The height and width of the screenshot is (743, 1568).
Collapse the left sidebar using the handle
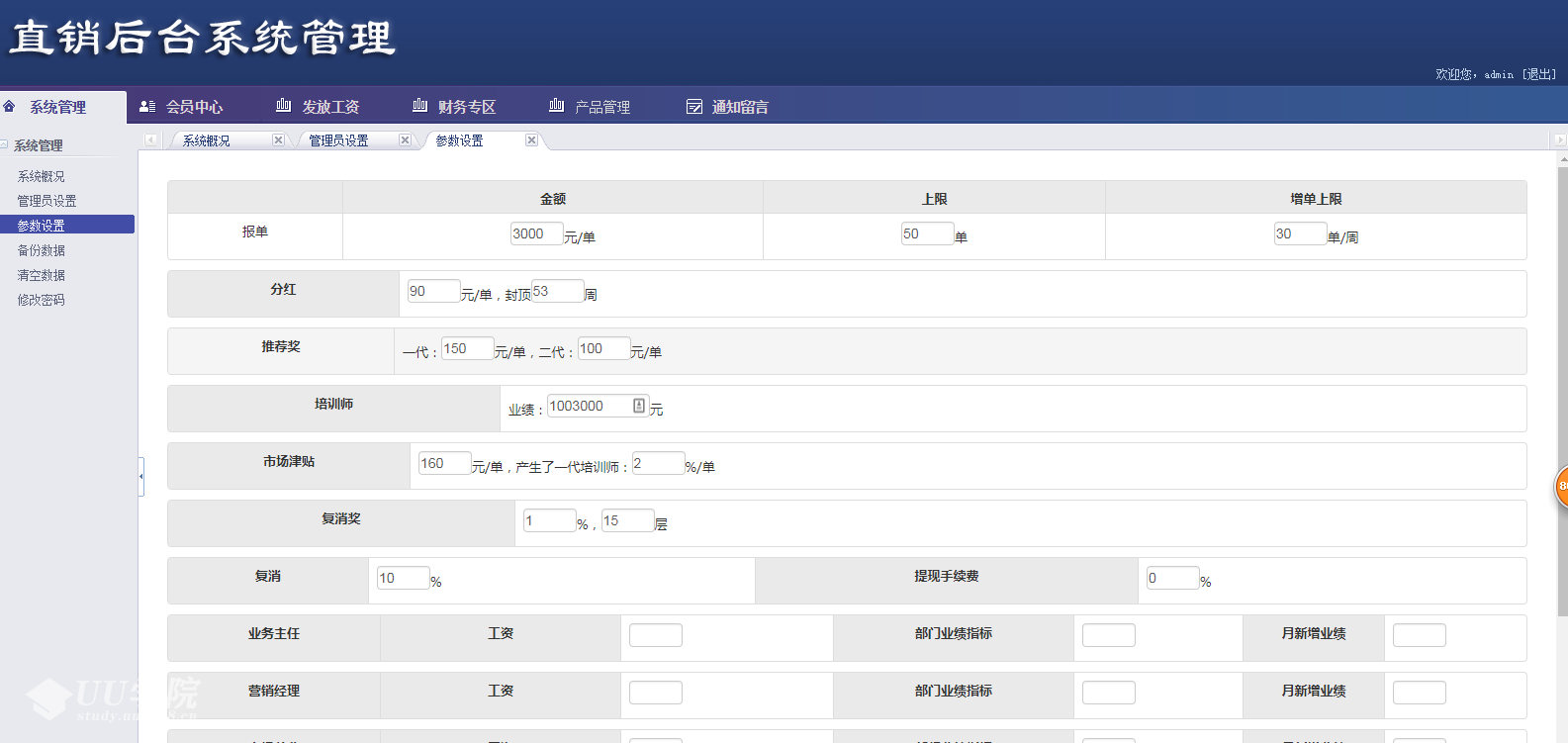[141, 477]
